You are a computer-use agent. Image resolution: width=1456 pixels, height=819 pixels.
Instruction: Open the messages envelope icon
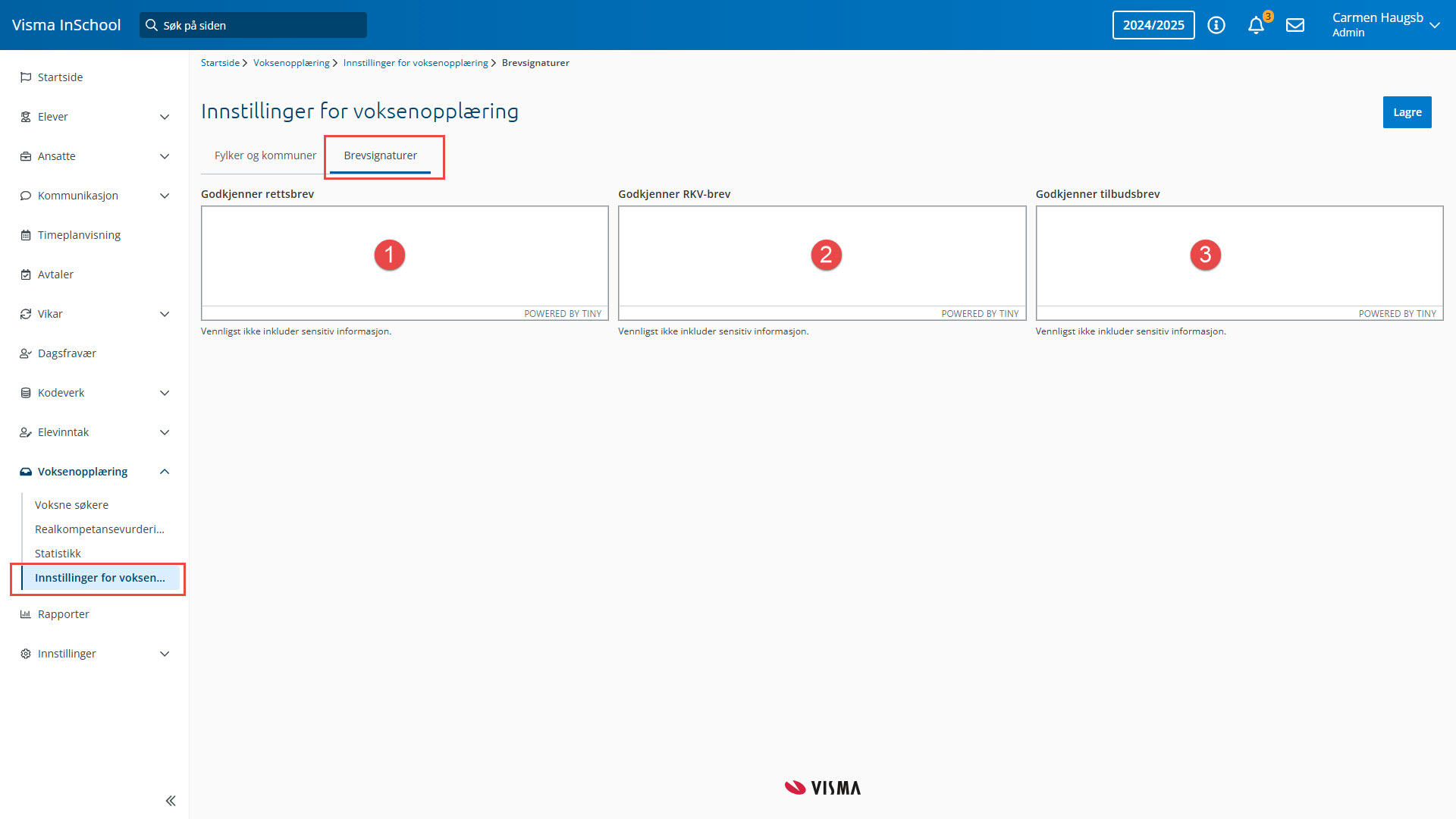(1295, 25)
